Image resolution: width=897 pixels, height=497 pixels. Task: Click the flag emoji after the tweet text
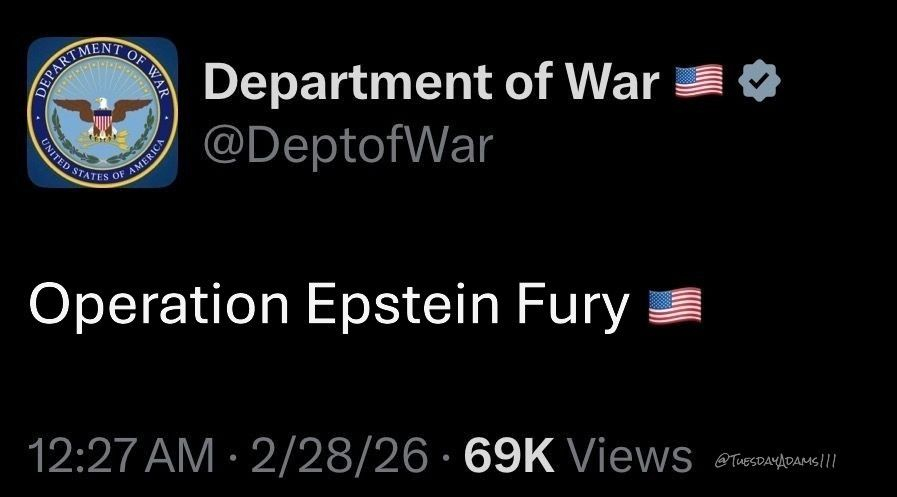pyautogui.click(x=675, y=307)
